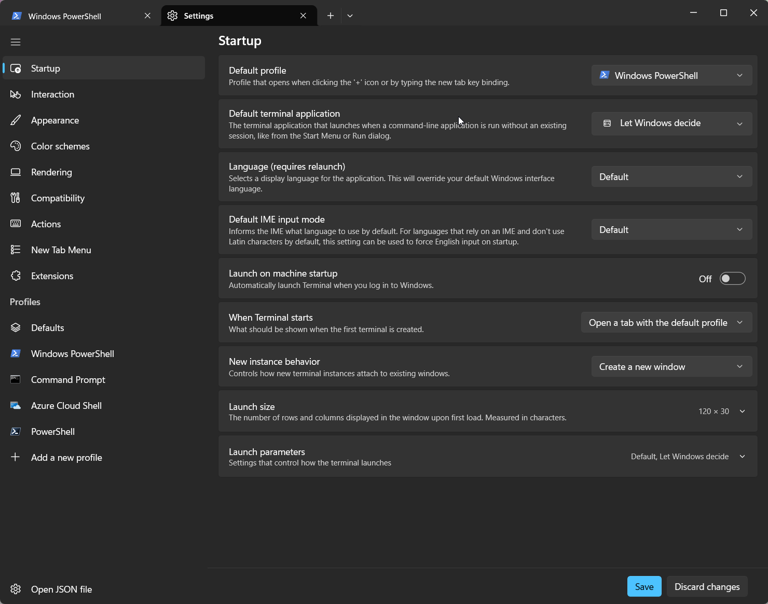Open a new tab with the plus button
This screenshot has height=604, width=768.
(331, 16)
